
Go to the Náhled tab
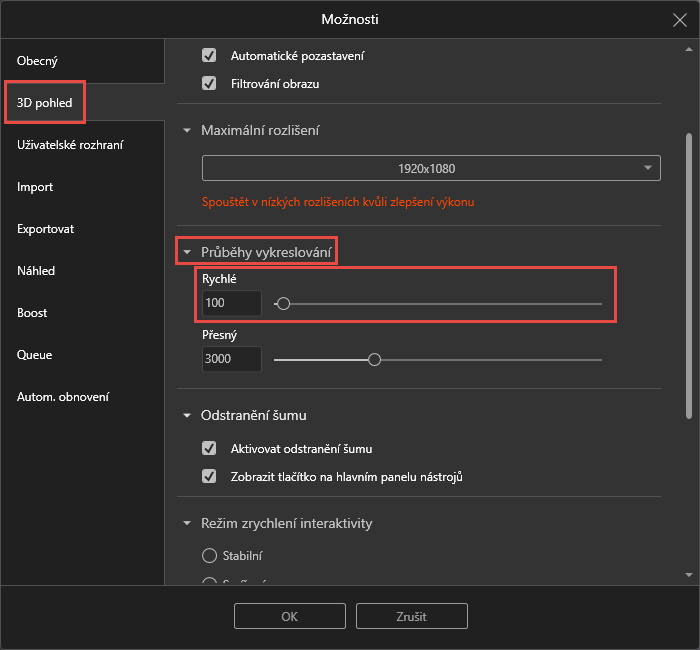tap(36, 271)
